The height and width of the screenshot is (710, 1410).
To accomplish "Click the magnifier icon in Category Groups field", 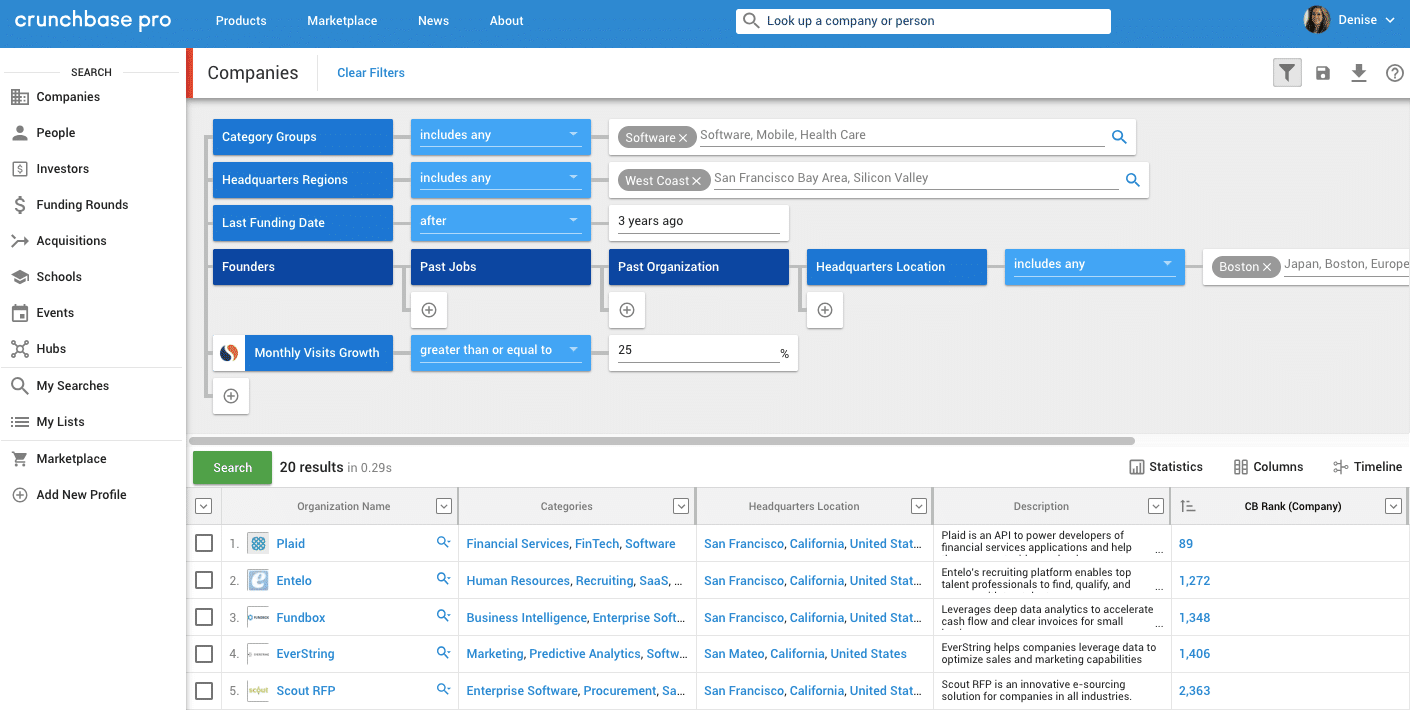I will pyautogui.click(x=1119, y=137).
